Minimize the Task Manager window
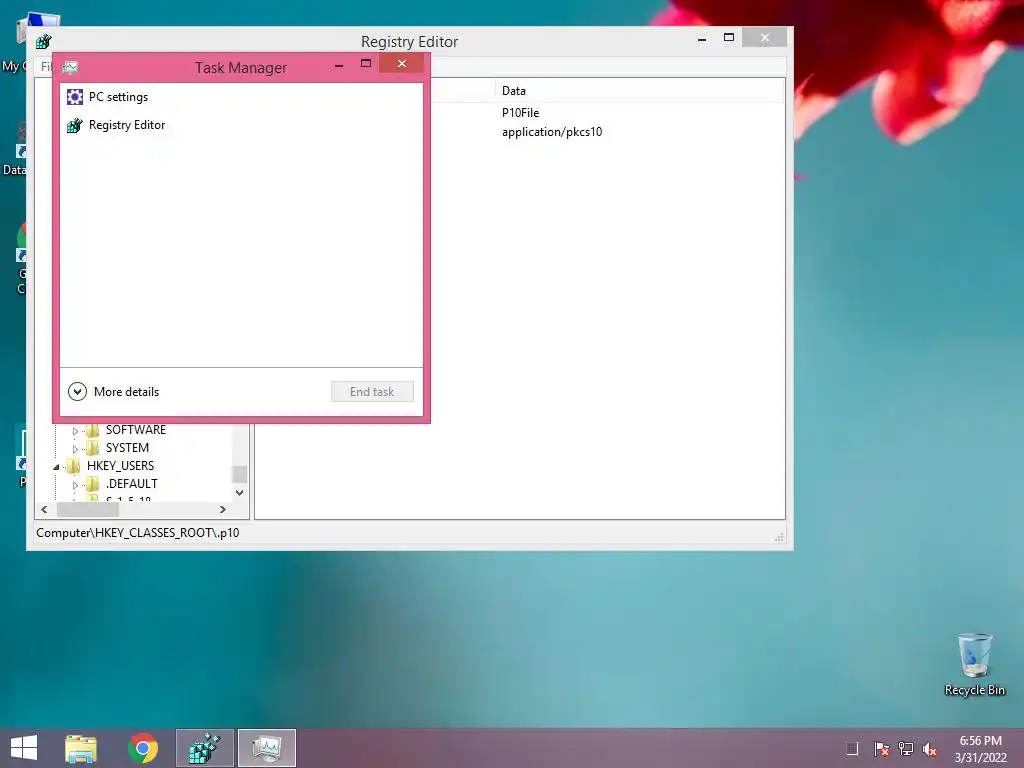The image size is (1024, 768). click(339, 65)
